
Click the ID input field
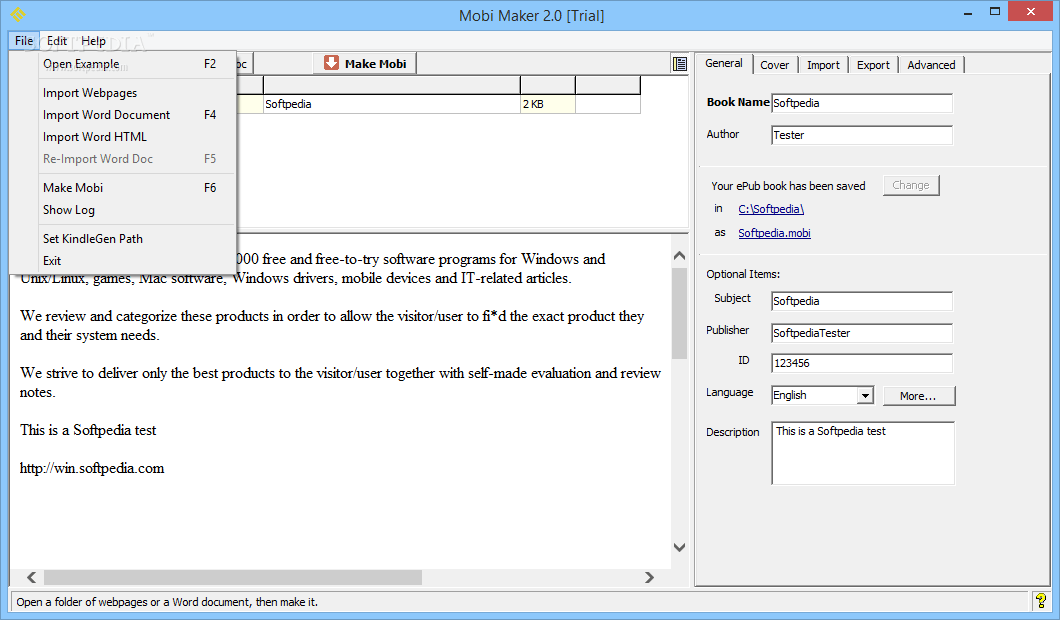click(x=862, y=363)
